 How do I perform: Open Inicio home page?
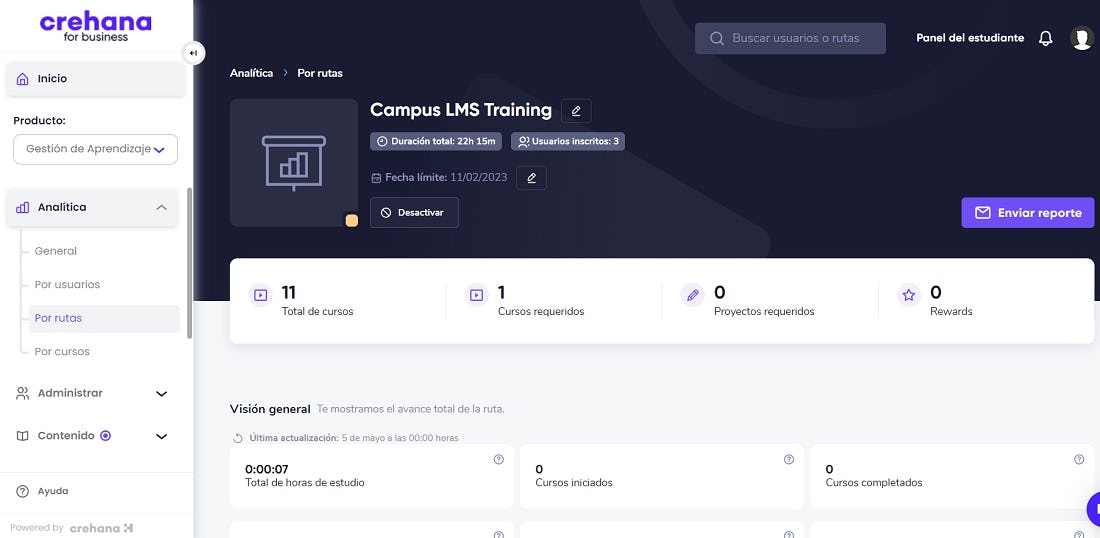click(96, 79)
